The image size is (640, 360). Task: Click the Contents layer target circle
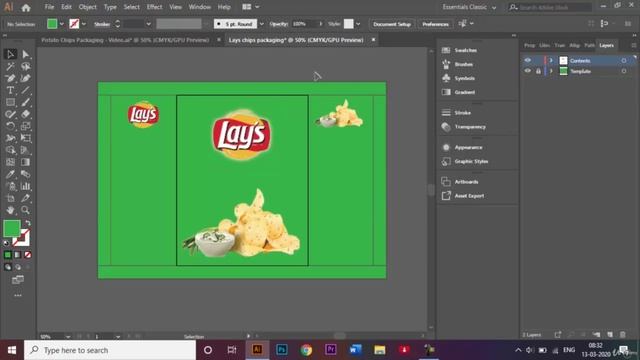[624, 60]
